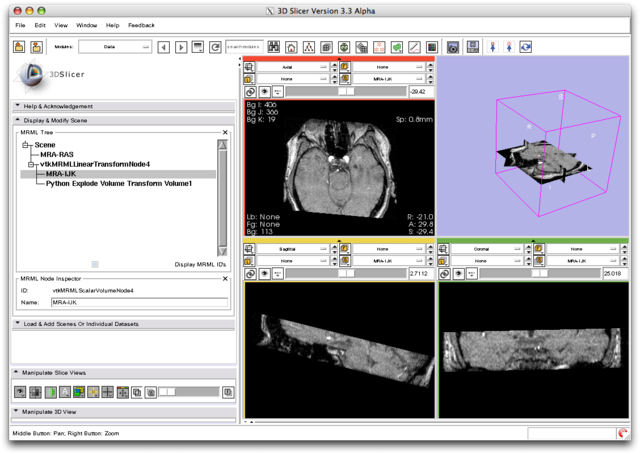Viewport: 640px width, 454px height.
Task: Open the Modules dropdown showing Data
Action: click(x=115, y=47)
